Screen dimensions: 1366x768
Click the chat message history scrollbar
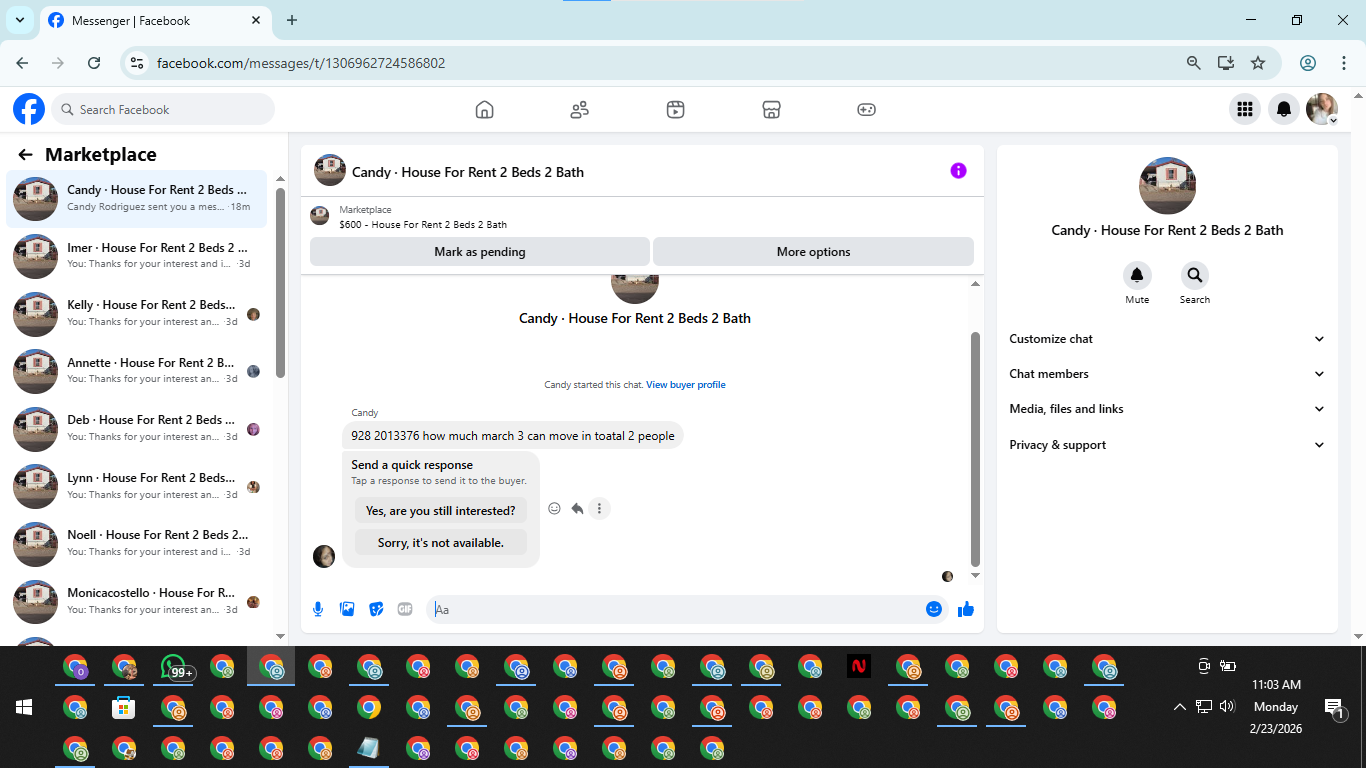coord(975,449)
